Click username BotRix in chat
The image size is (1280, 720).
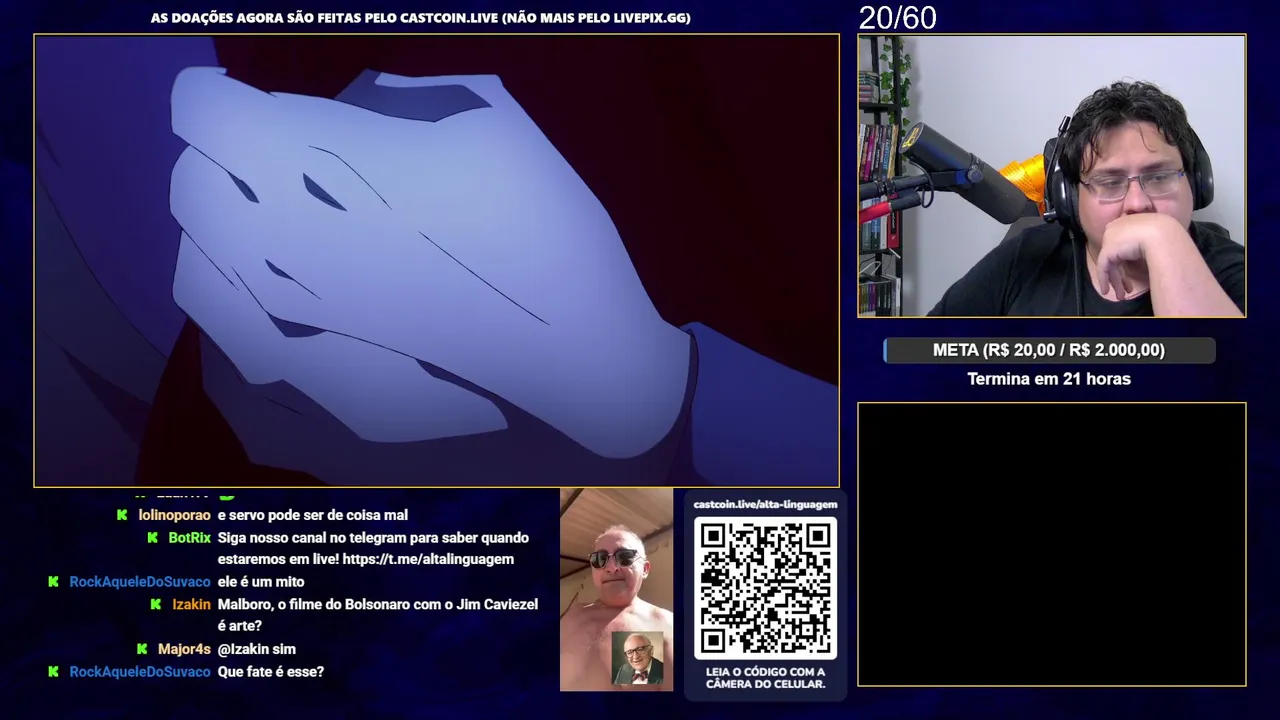[189, 538]
